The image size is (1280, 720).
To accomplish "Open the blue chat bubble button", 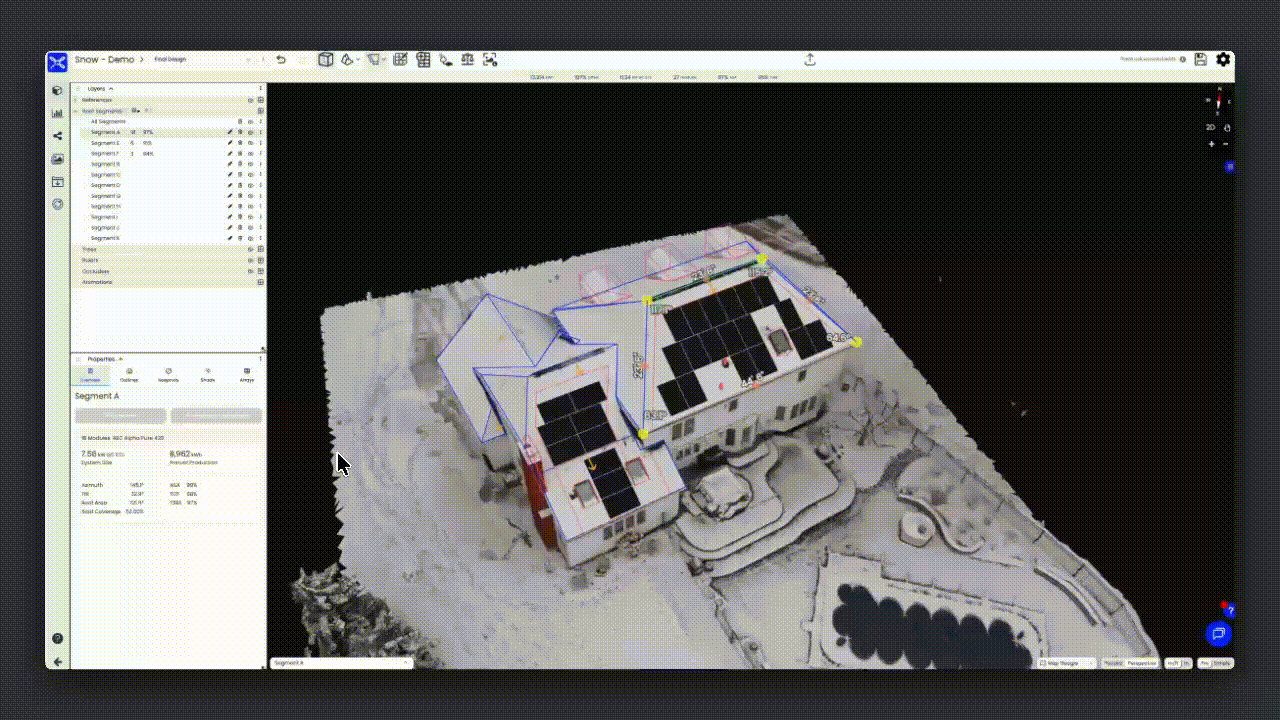I will pyautogui.click(x=1217, y=633).
